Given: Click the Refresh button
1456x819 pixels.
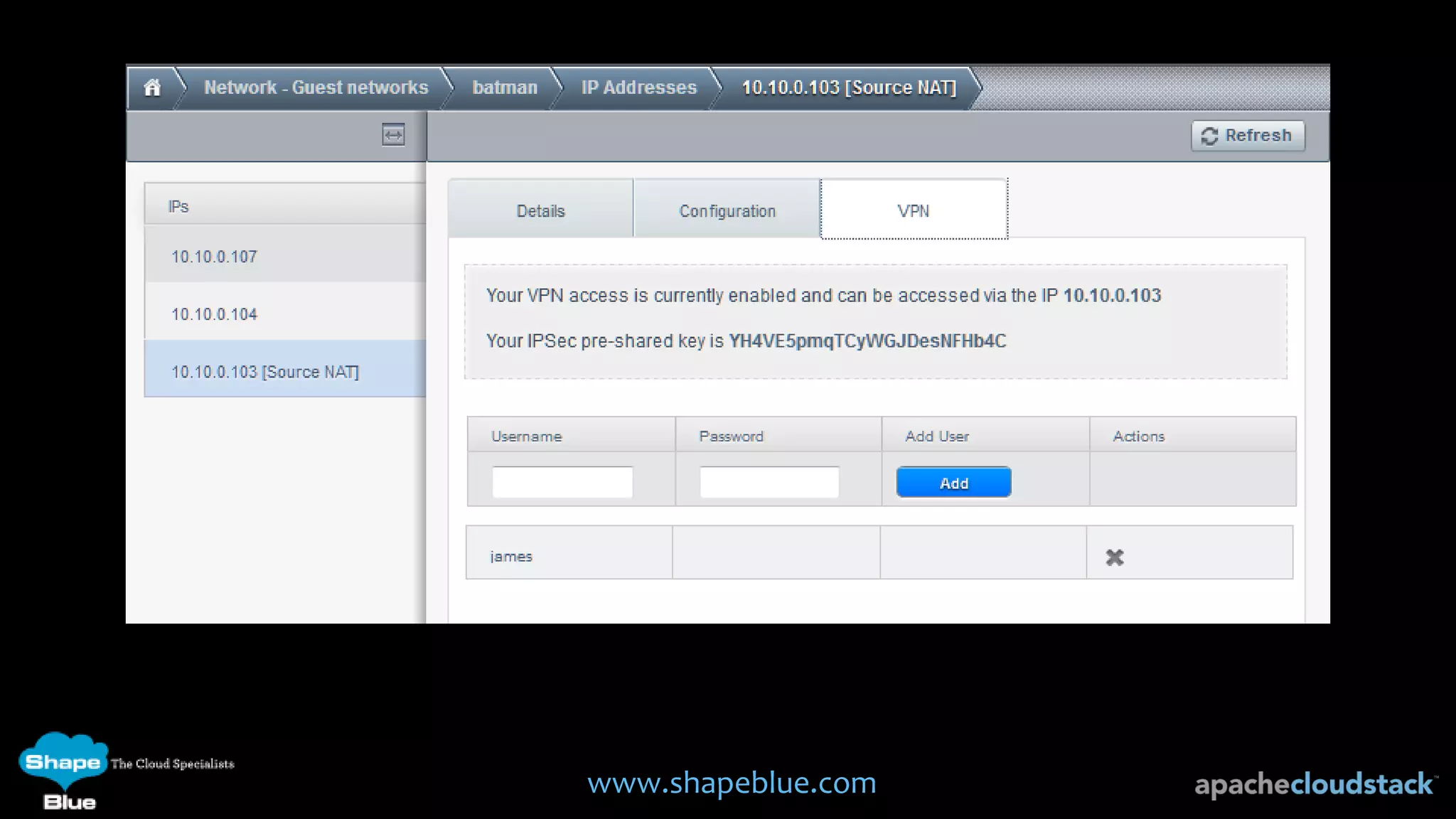Looking at the screenshot, I should 1248,135.
